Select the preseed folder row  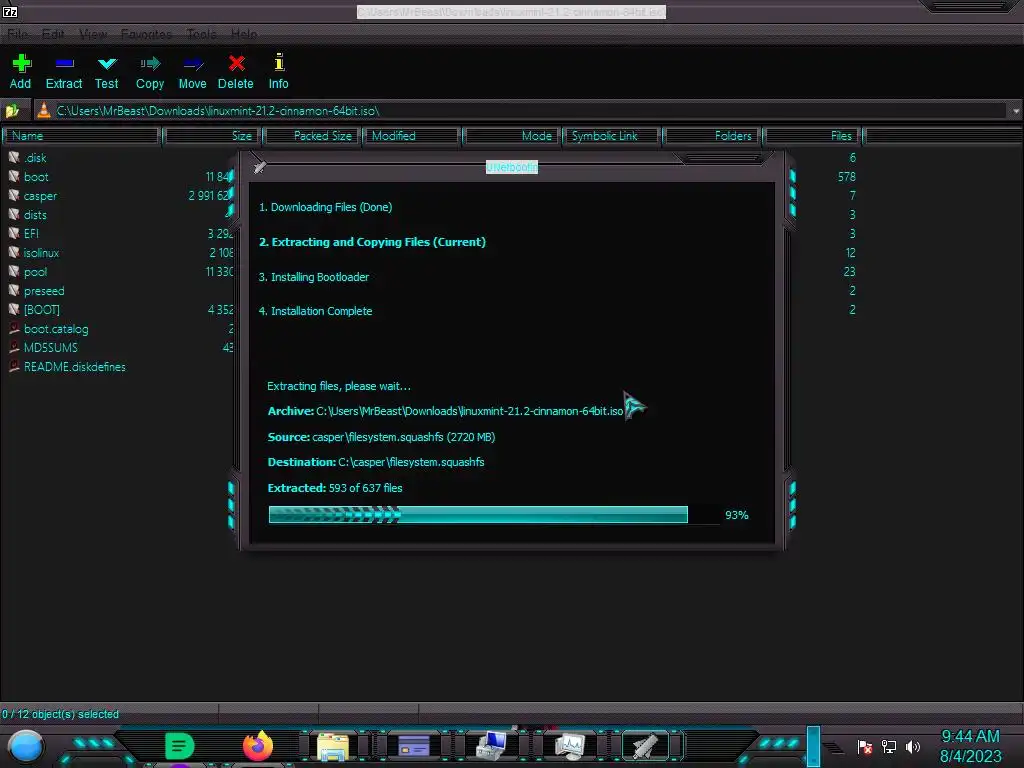[x=37, y=290]
